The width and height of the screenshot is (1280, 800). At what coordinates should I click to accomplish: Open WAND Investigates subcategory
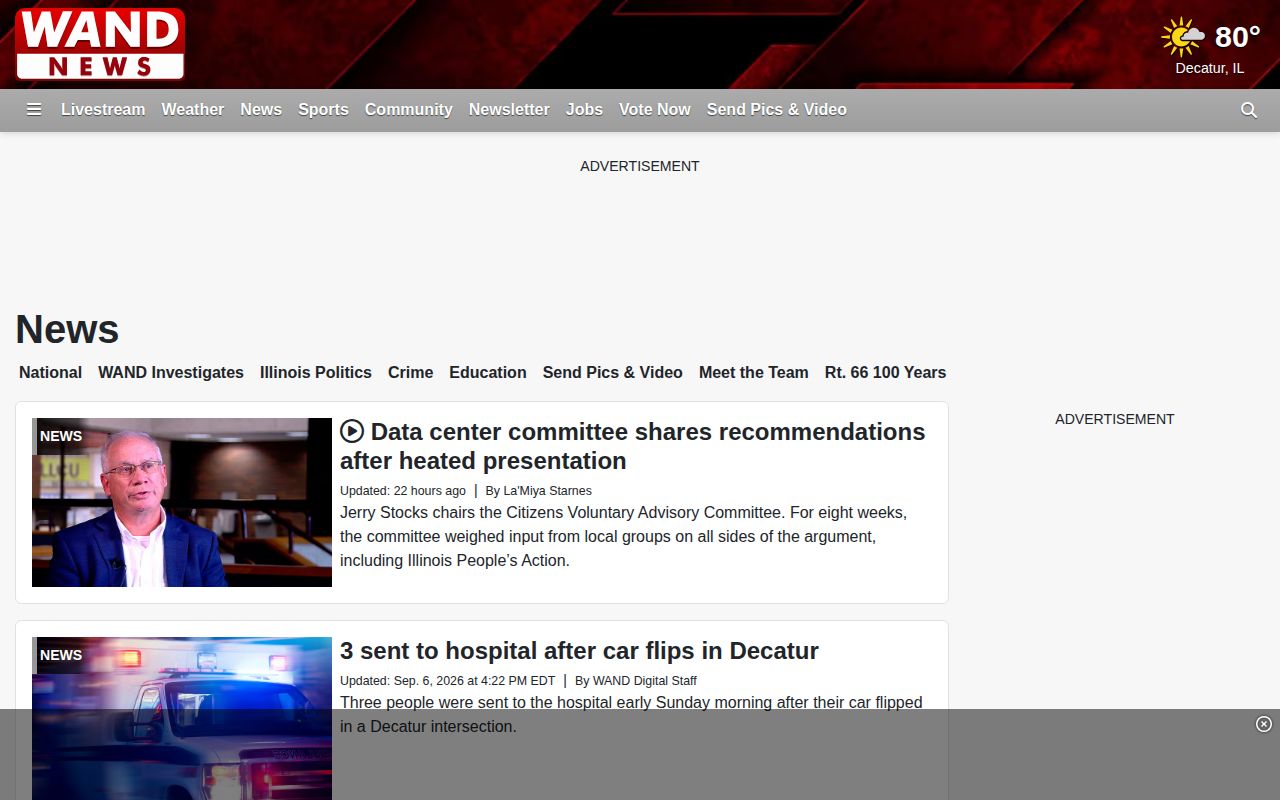coord(171,372)
